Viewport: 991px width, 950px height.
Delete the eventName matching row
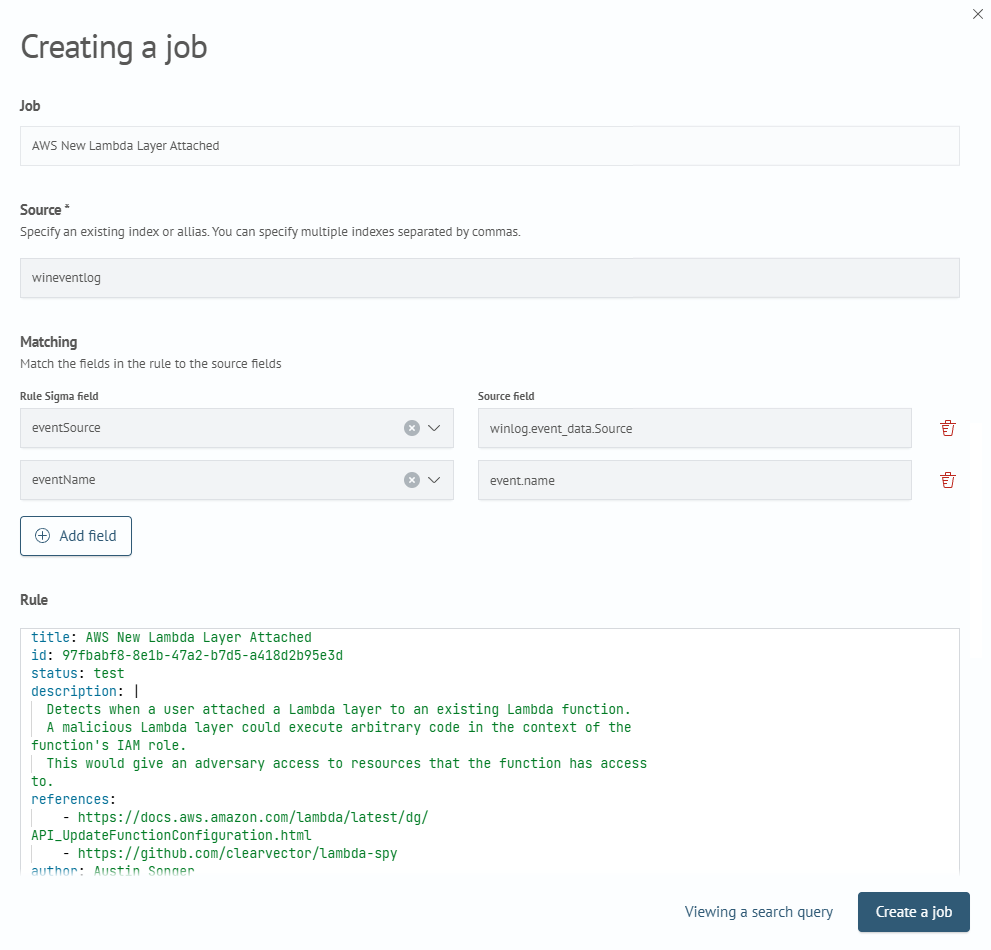(947, 480)
